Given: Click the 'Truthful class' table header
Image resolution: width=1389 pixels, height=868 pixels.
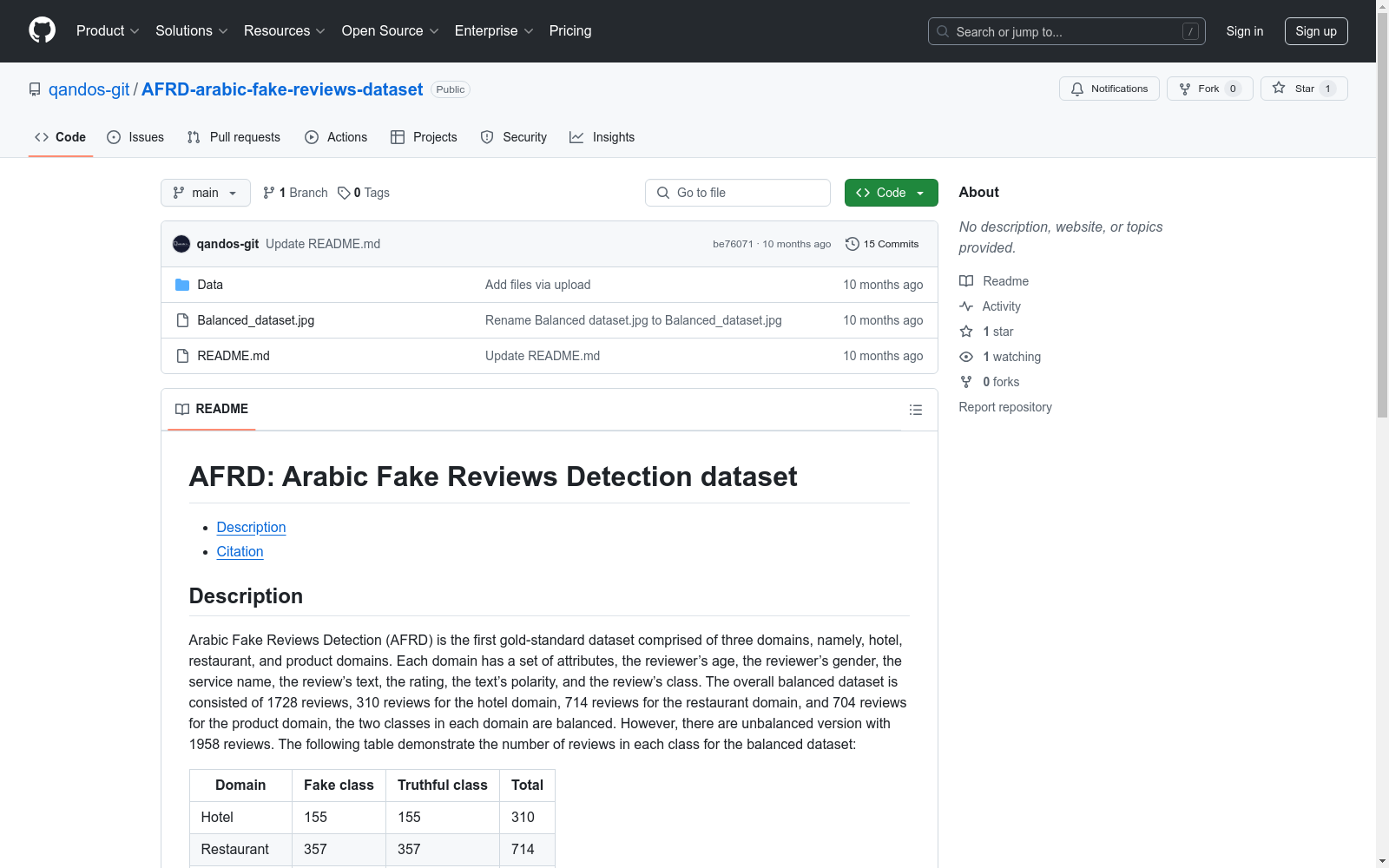Looking at the screenshot, I should click(x=443, y=786).
